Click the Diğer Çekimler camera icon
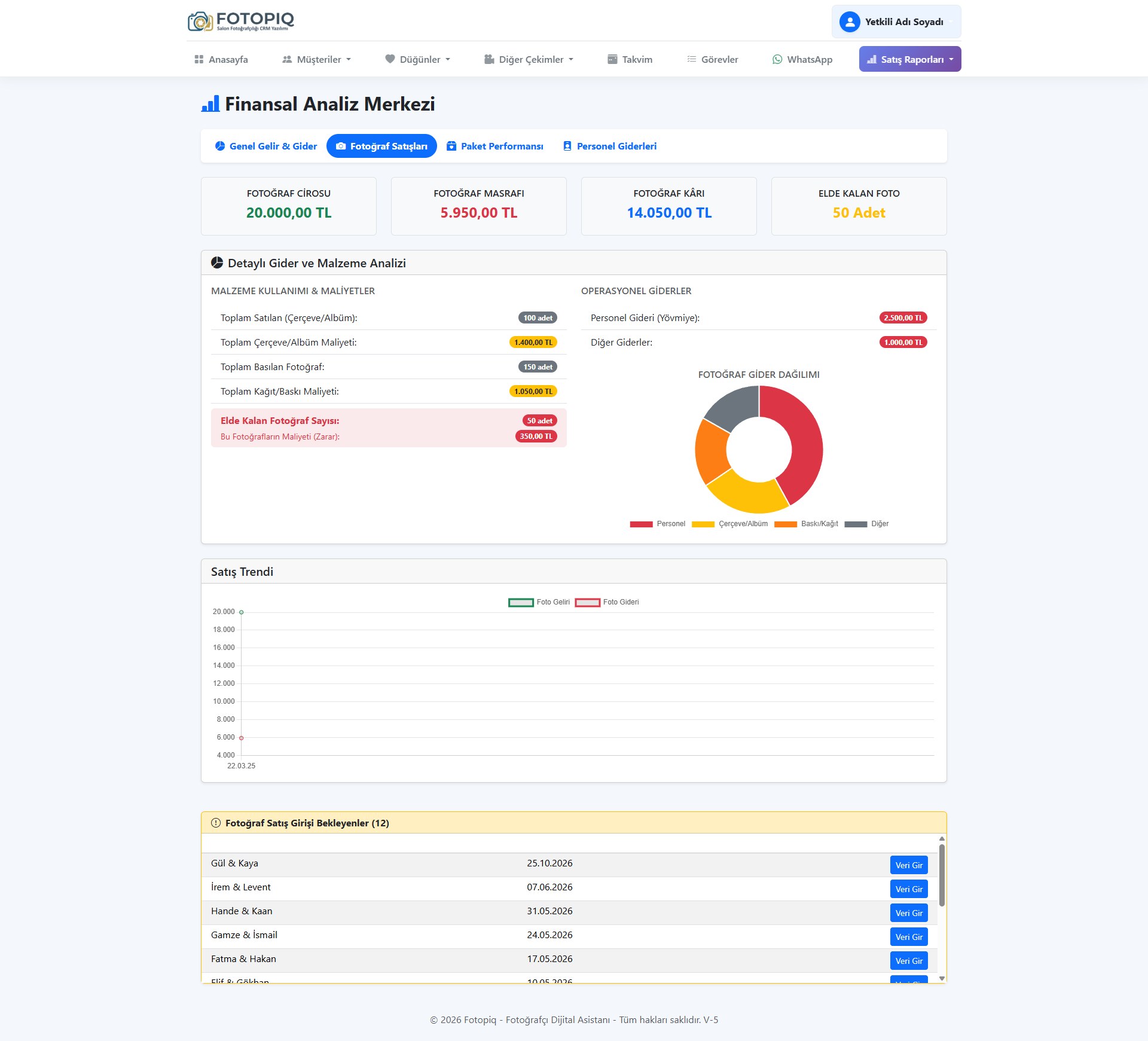The height and width of the screenshot is (1041, 1148). [489, 59]
